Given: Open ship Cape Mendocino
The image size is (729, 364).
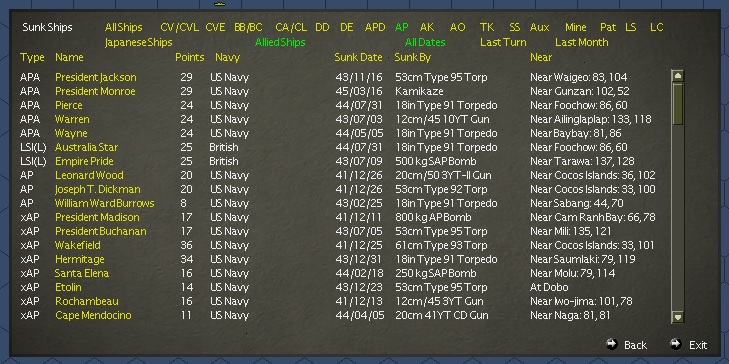Looking at the screenshot, I should (x=93, y=315).
